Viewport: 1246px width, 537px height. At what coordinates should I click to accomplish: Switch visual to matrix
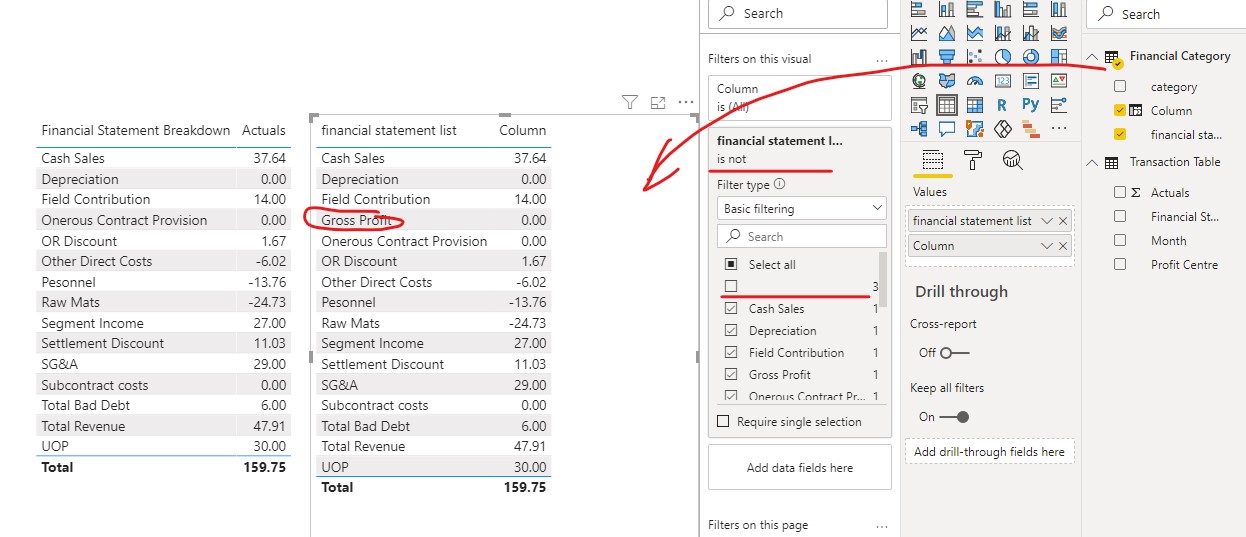tap(975, 105)
